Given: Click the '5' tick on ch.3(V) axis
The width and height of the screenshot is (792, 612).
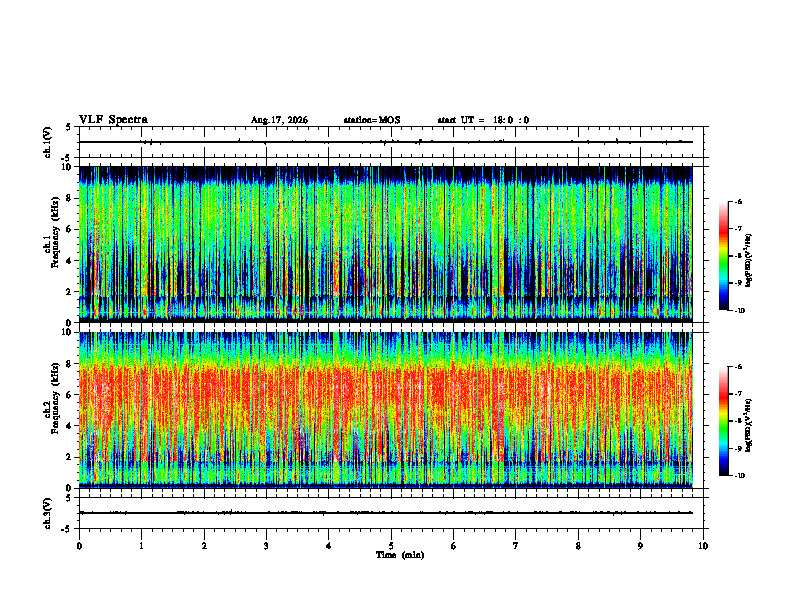Looking at the screenshot, I should (x=68, y=498).
